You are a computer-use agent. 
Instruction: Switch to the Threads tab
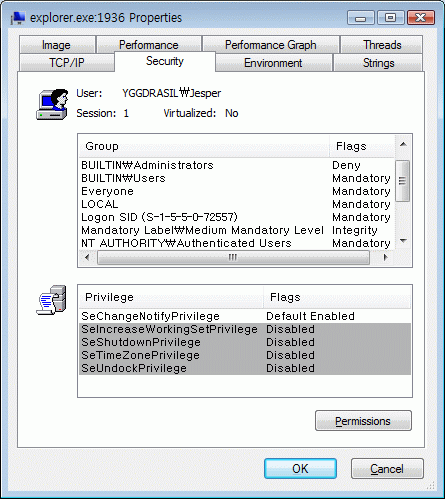coord(382,45)
